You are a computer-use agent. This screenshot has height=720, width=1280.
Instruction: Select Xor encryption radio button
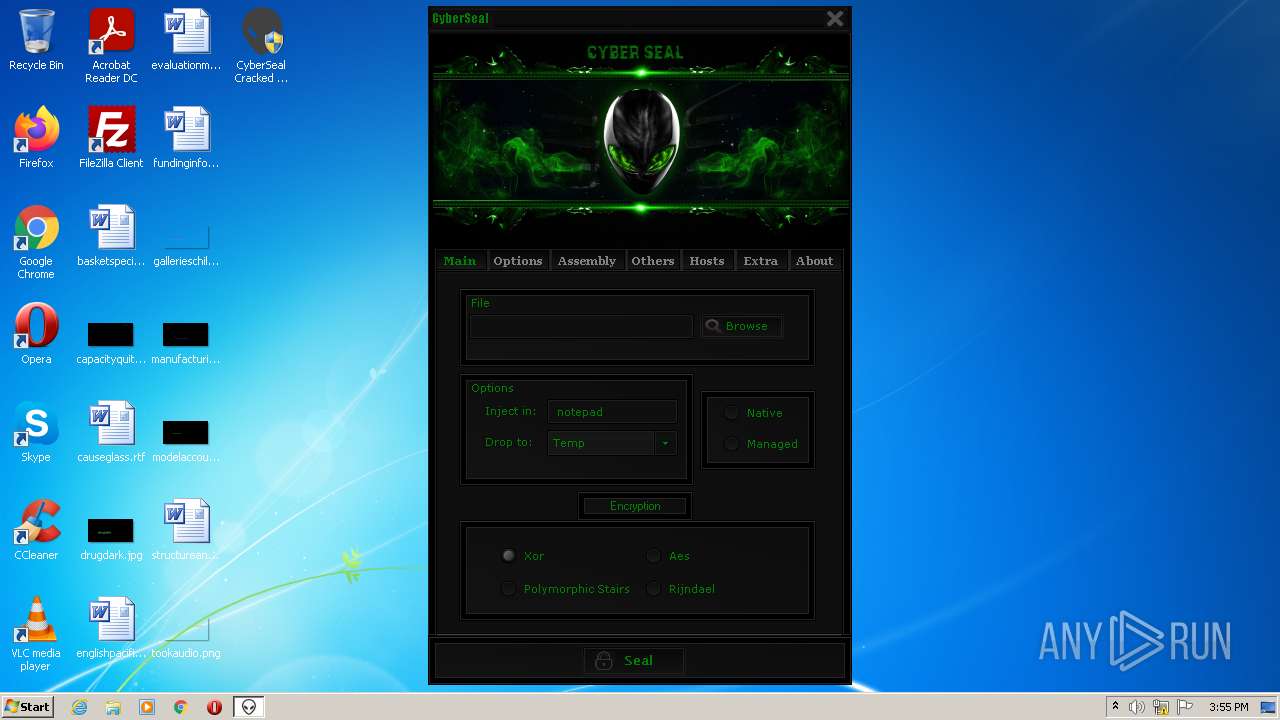point(523,556)
